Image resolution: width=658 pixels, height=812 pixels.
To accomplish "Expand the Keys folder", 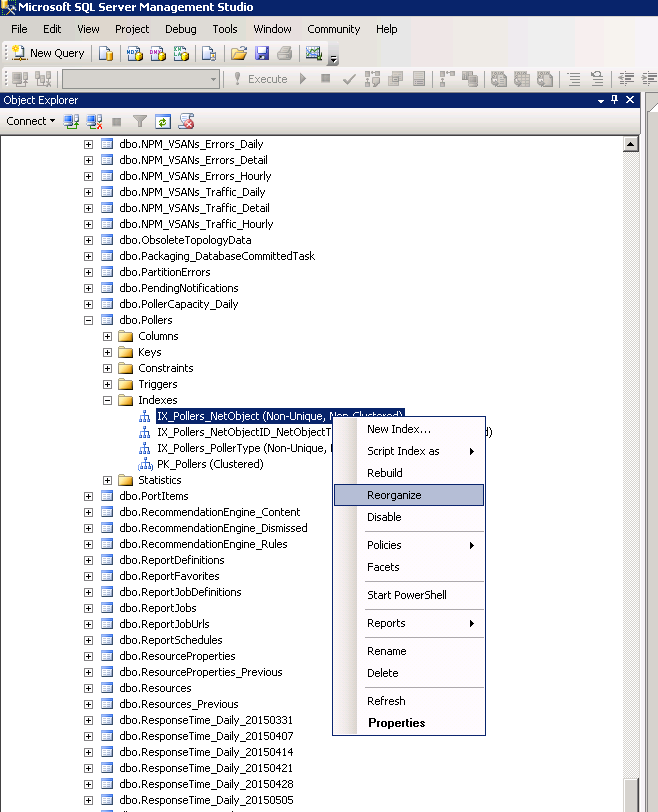I will click(107, 352).
